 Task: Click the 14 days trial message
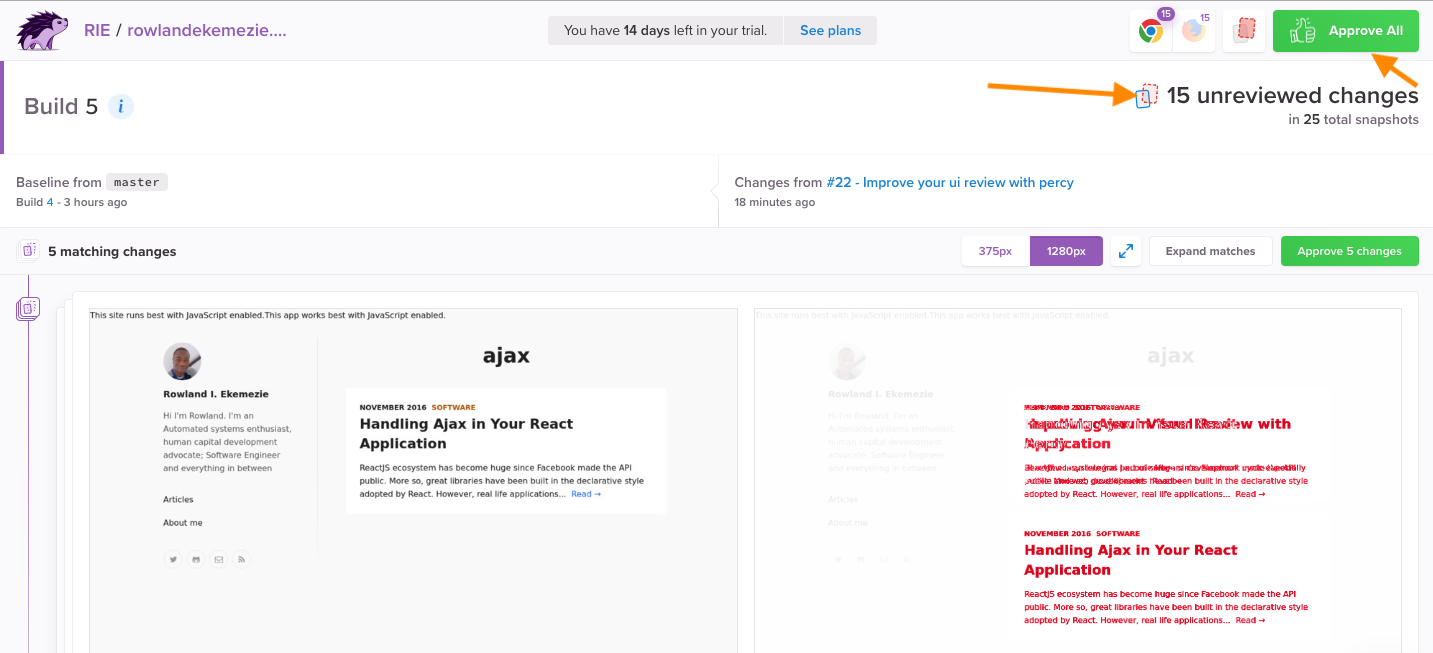point(665,31)
